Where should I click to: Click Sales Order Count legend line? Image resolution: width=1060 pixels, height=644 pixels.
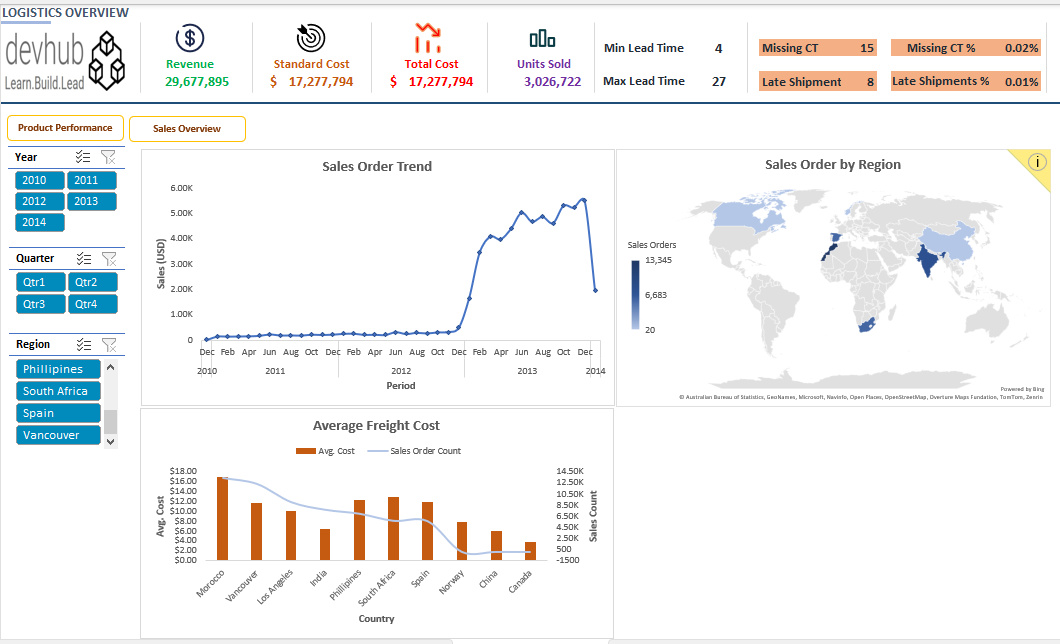click(377, 451)
